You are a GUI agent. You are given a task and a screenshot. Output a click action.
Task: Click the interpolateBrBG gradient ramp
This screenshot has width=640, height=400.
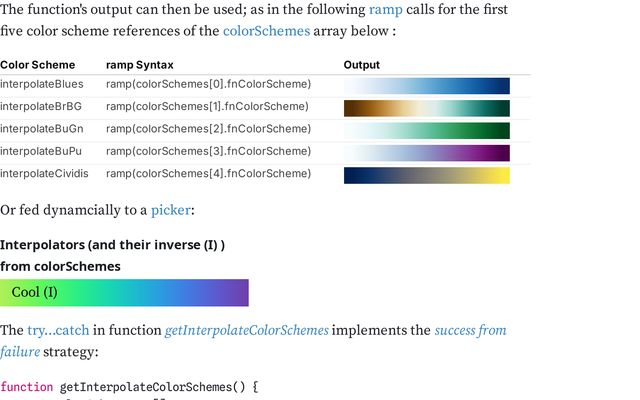point(426,108)
